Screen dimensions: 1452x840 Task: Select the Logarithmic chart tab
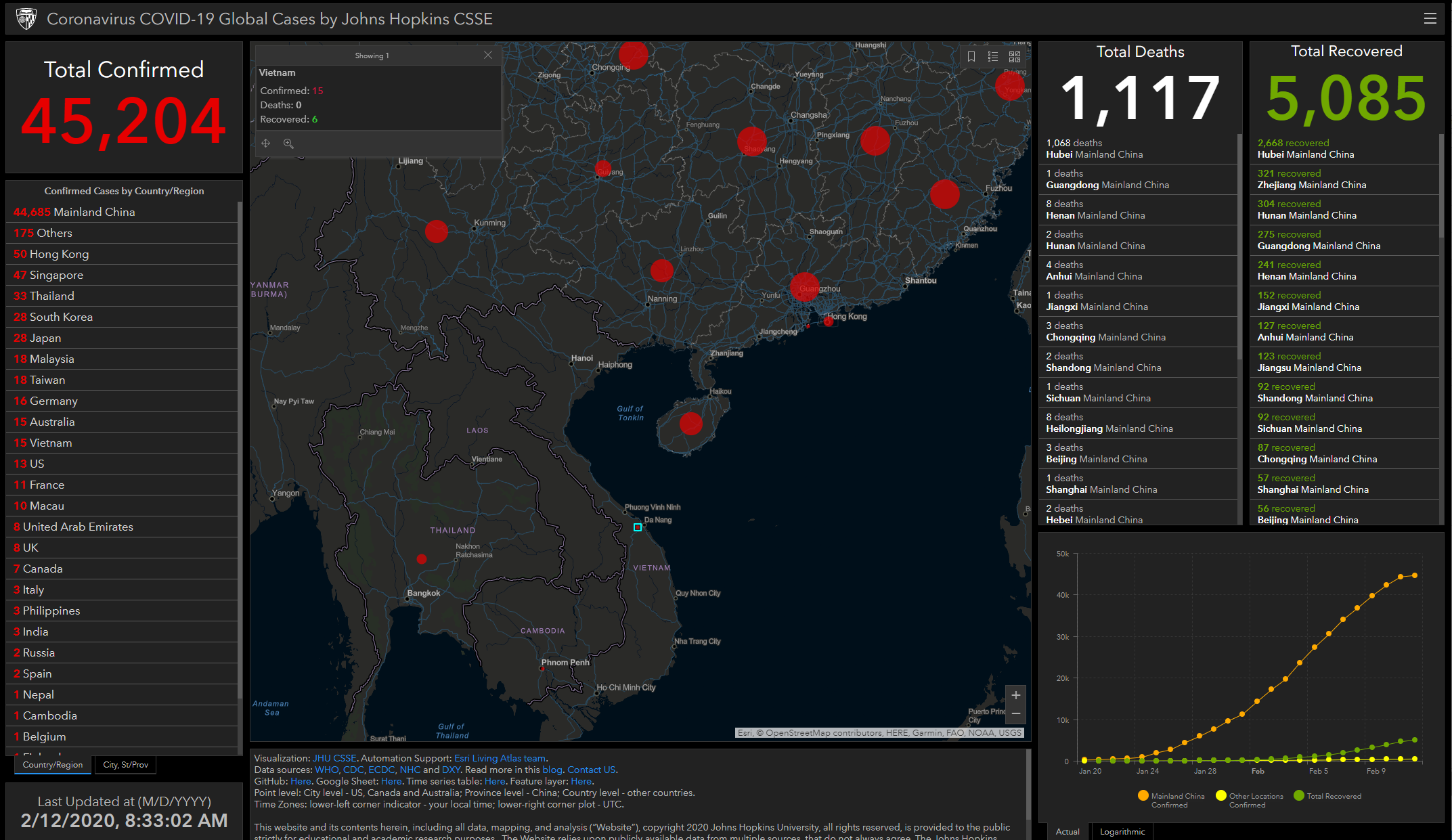point(1122,832)
